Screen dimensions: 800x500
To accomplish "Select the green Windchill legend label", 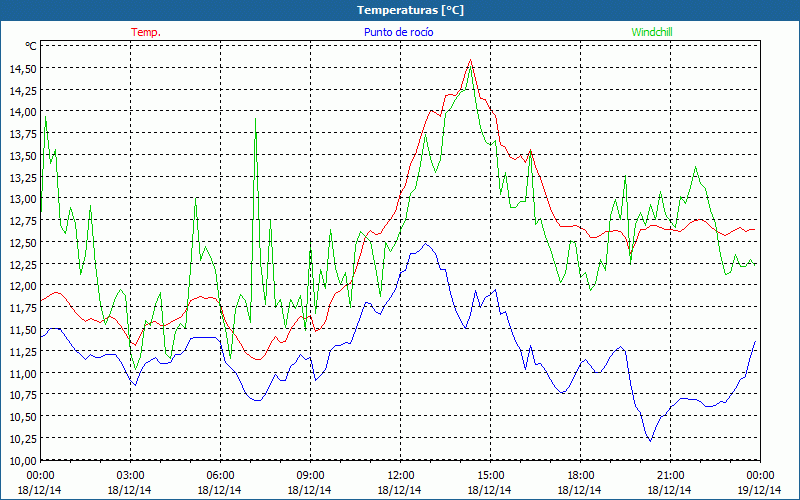I will pos(652,32).
